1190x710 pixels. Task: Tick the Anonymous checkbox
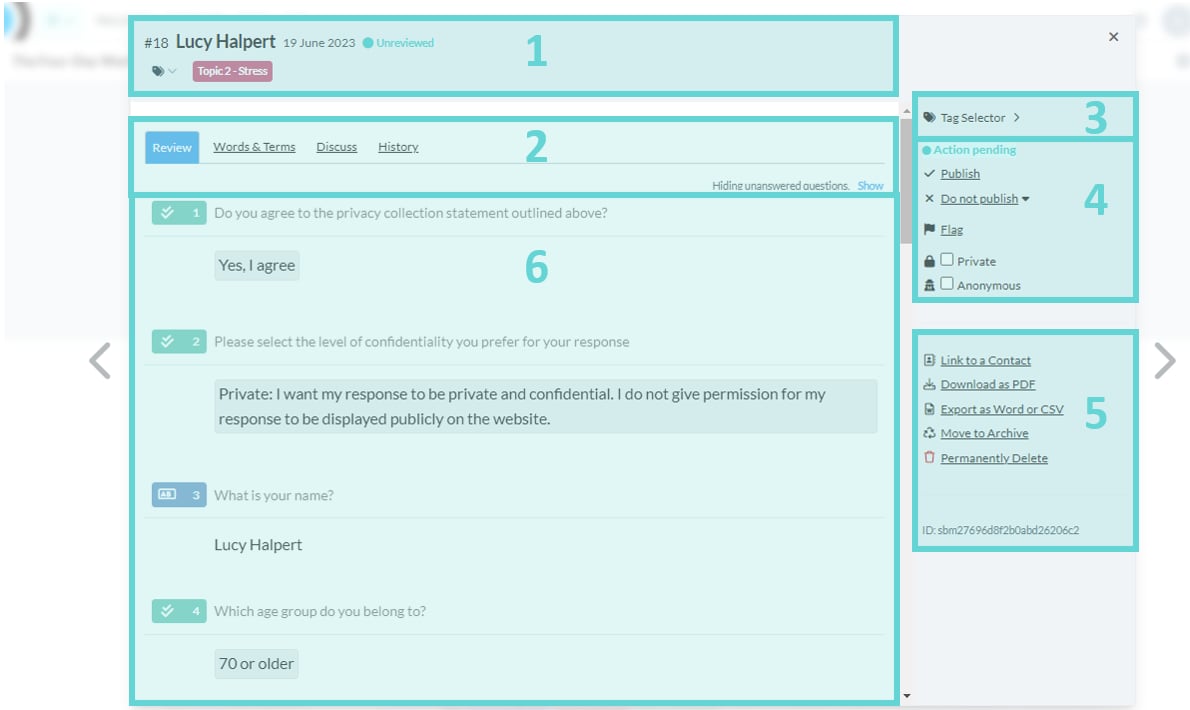[x=947, y=284]
